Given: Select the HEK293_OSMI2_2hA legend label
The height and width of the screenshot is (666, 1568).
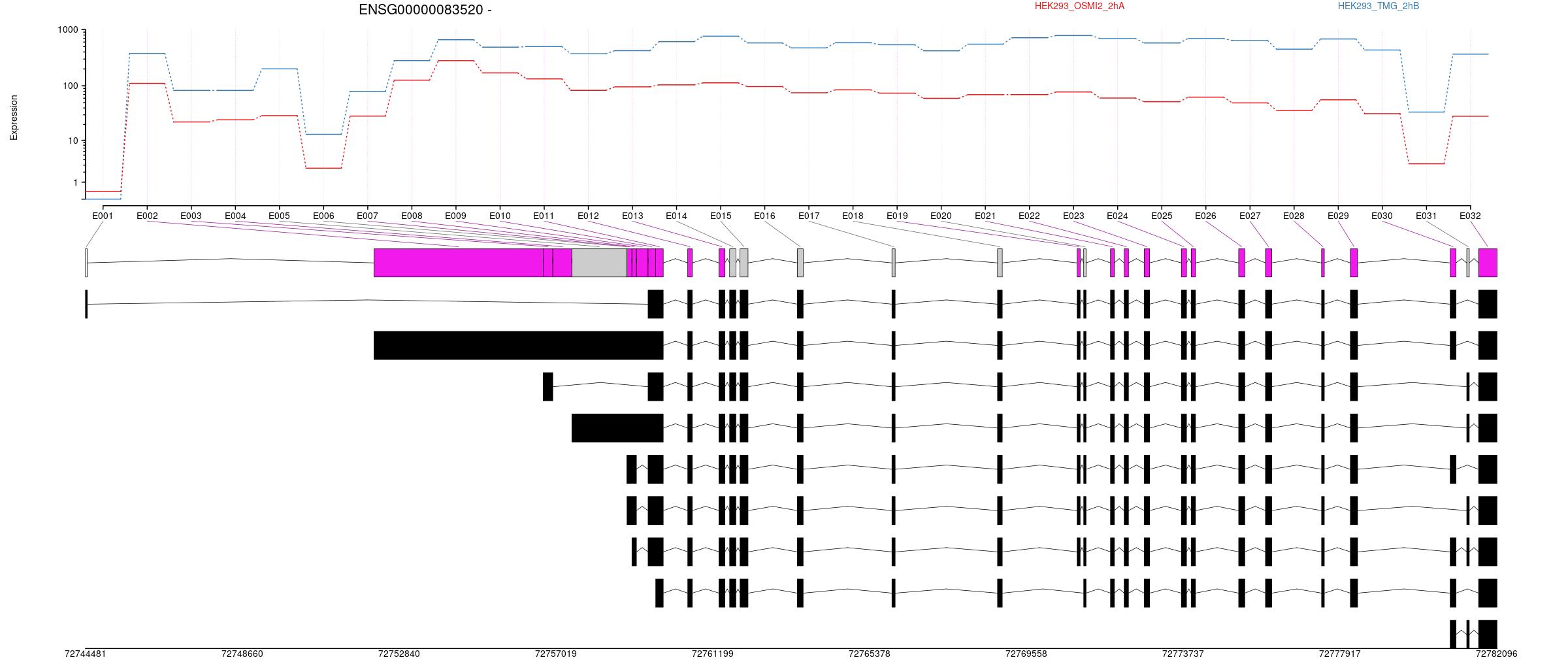Looking at the screenshot, I should 1079,6.
